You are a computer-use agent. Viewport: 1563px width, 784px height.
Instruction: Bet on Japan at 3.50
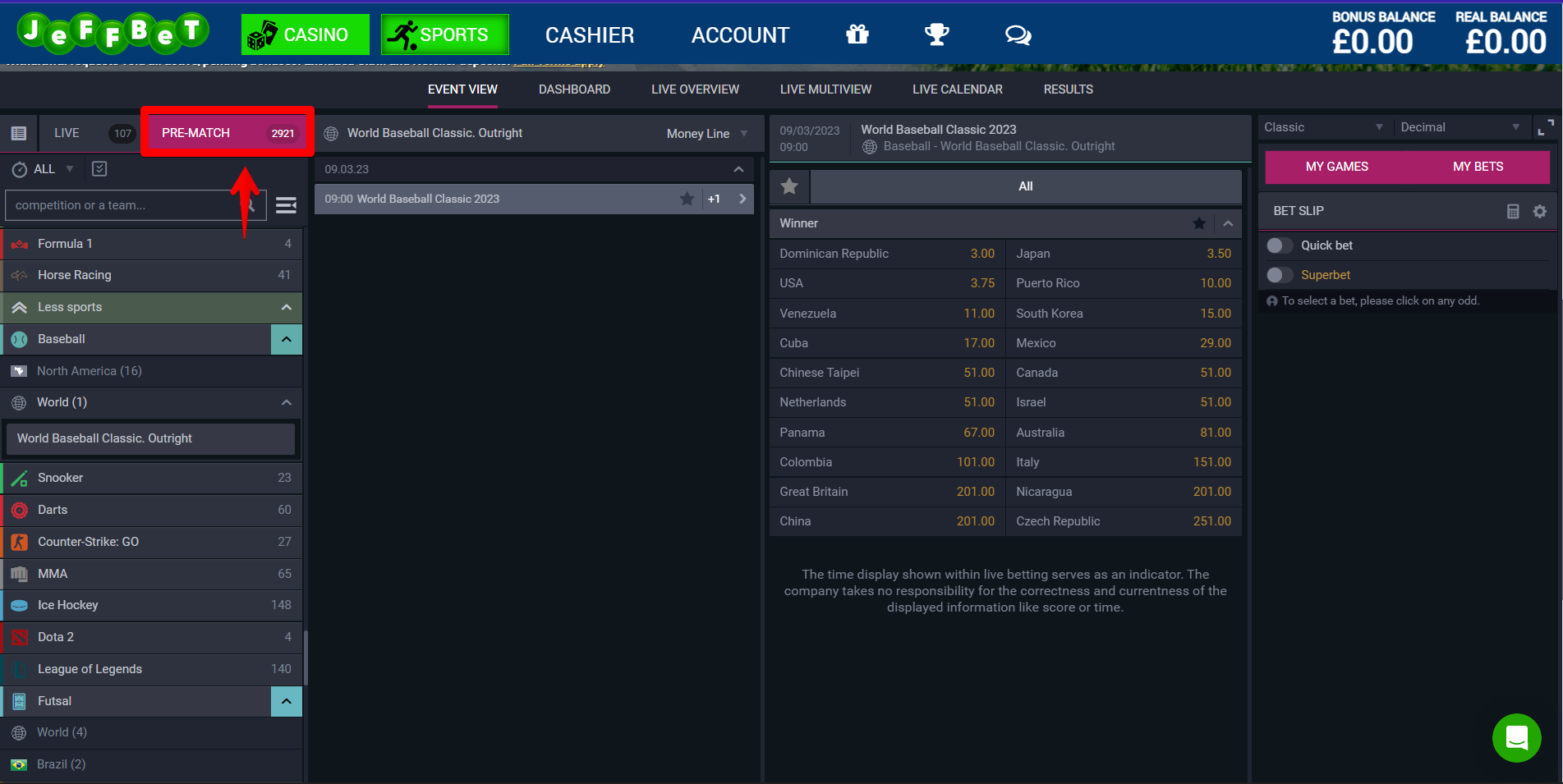(1124, 254)
